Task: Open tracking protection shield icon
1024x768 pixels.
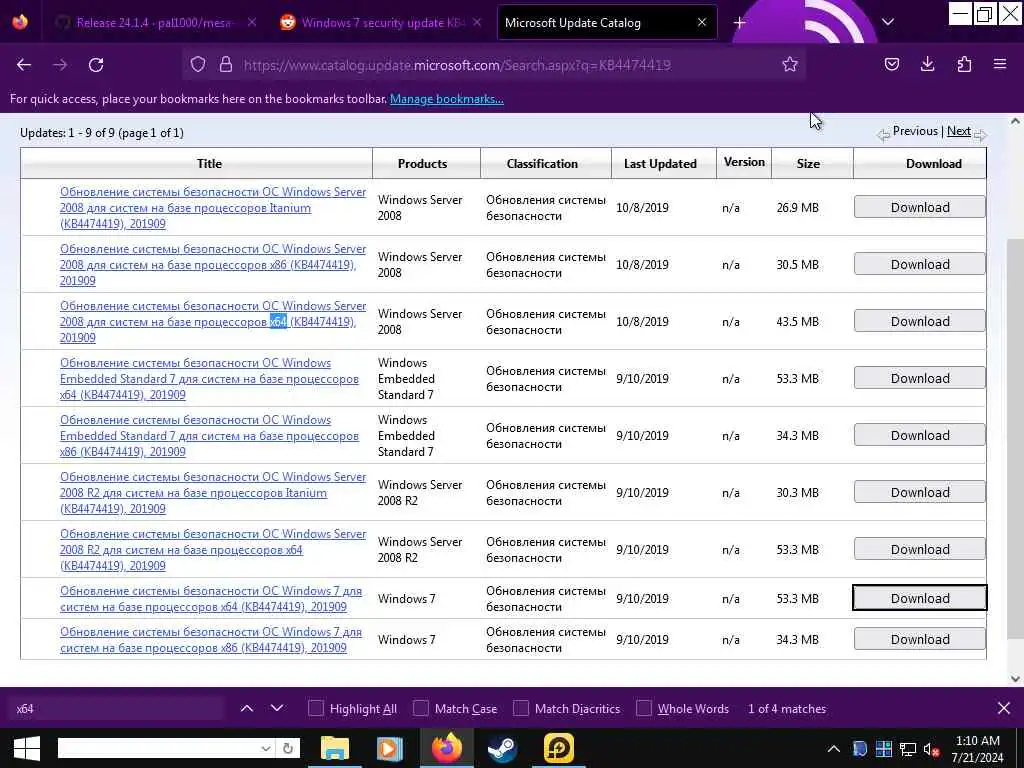Action: coord(198,64)
